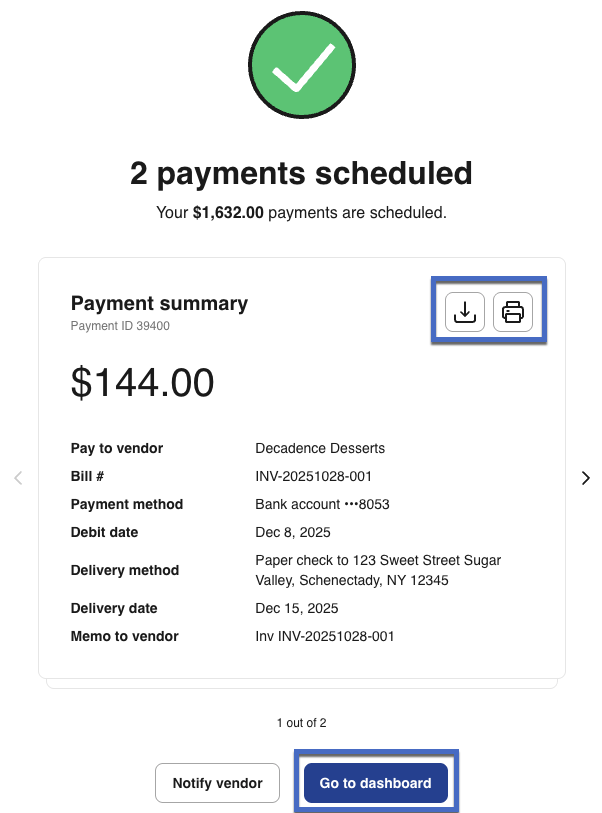The height and width of the screenshot is (813, 602).
Task: Select vendor name Decadence Desserts
Action: [x=320, y=448]
